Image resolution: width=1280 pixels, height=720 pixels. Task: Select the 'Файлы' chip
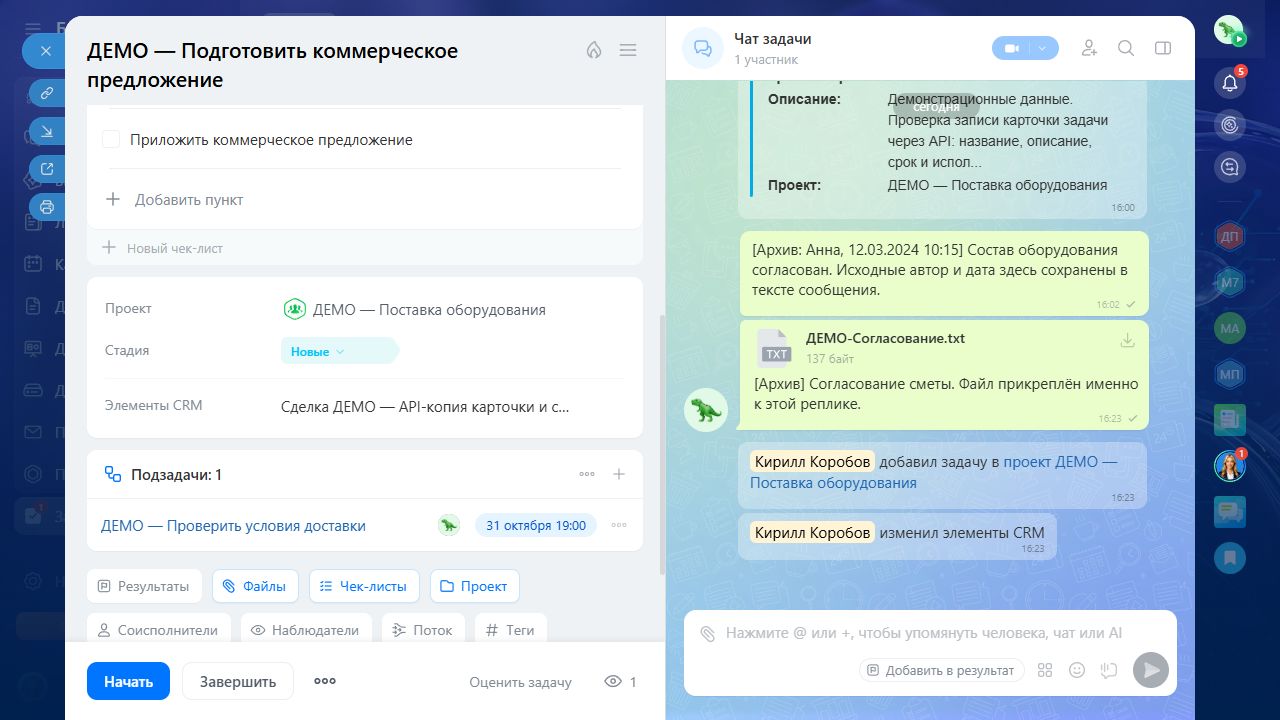click(255, 586)
